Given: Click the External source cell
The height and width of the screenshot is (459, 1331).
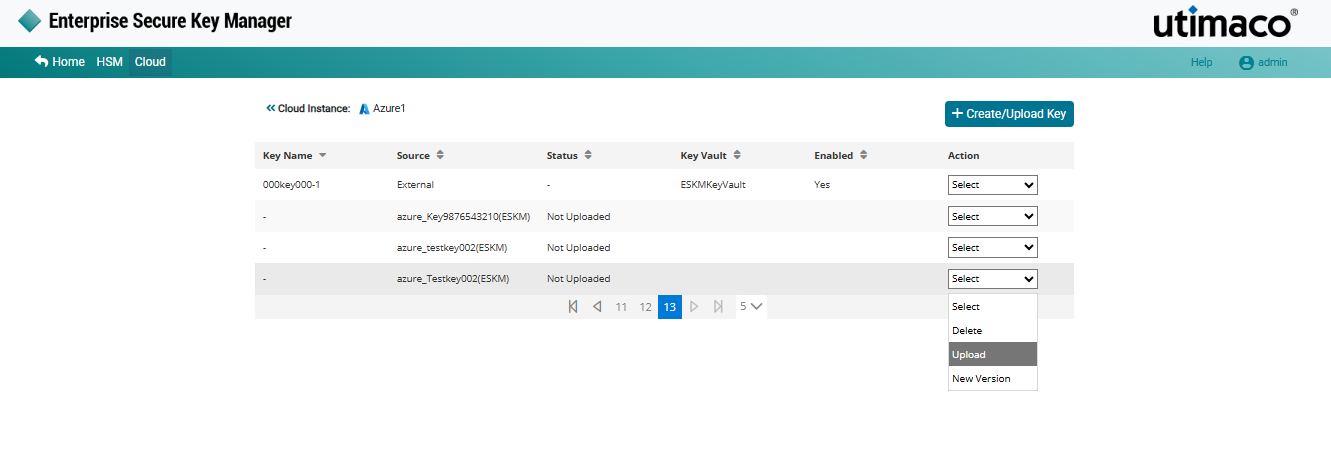Looking at the screenshot, I should click(x=415, y=185).
